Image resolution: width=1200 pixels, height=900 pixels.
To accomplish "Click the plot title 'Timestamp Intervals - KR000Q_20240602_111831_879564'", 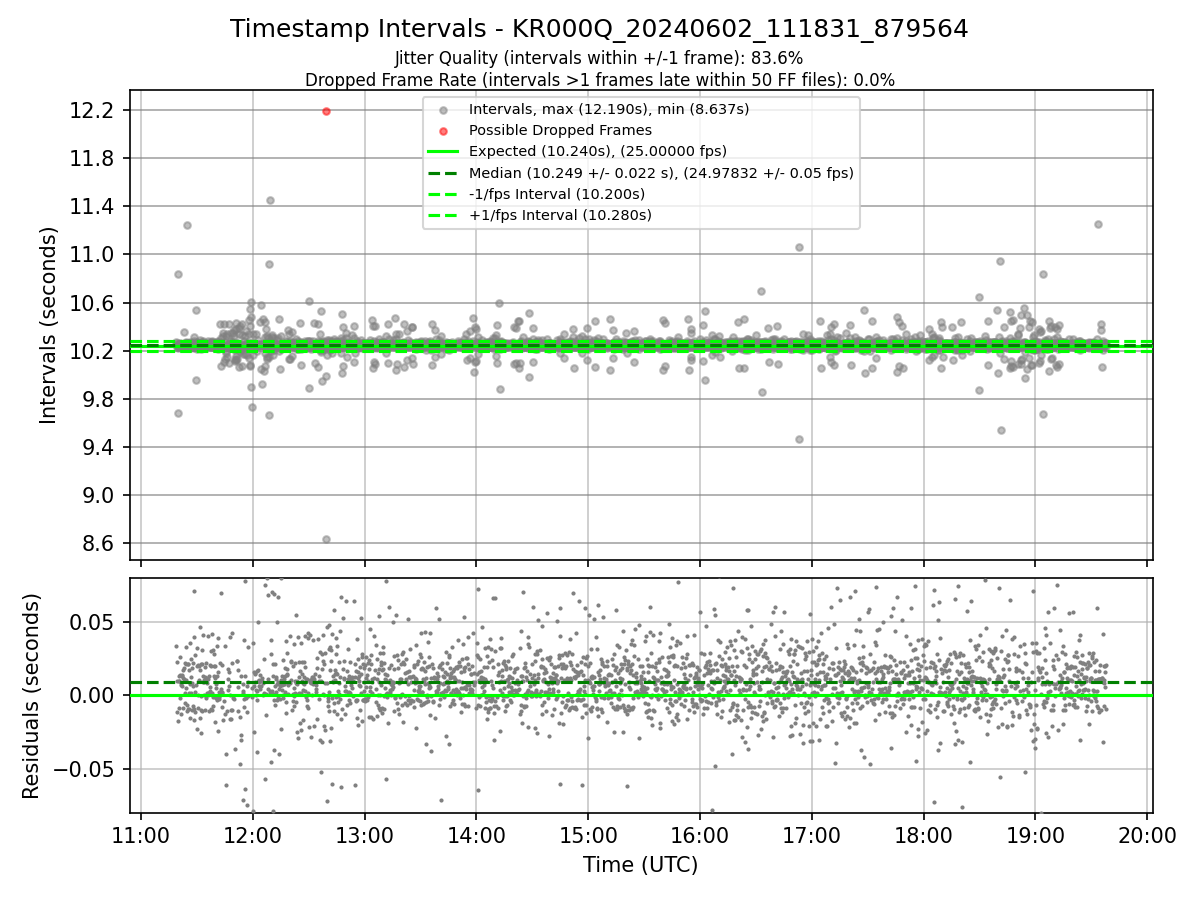I will pos(599,29).
